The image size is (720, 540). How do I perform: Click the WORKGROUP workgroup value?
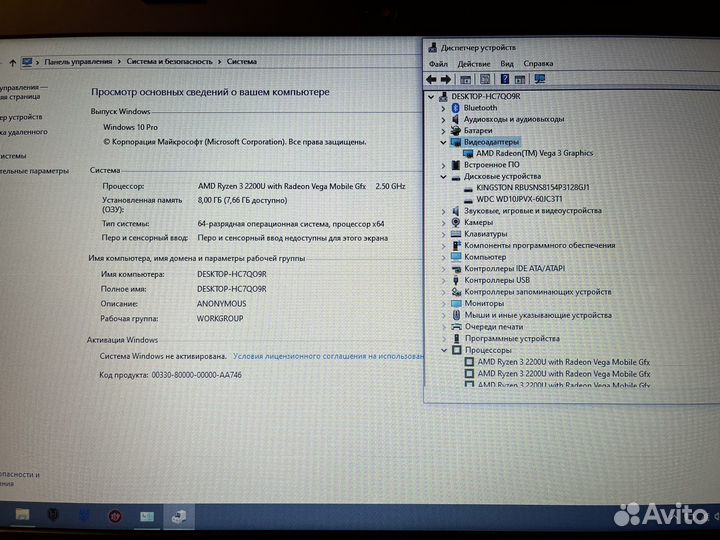[220, 318]
